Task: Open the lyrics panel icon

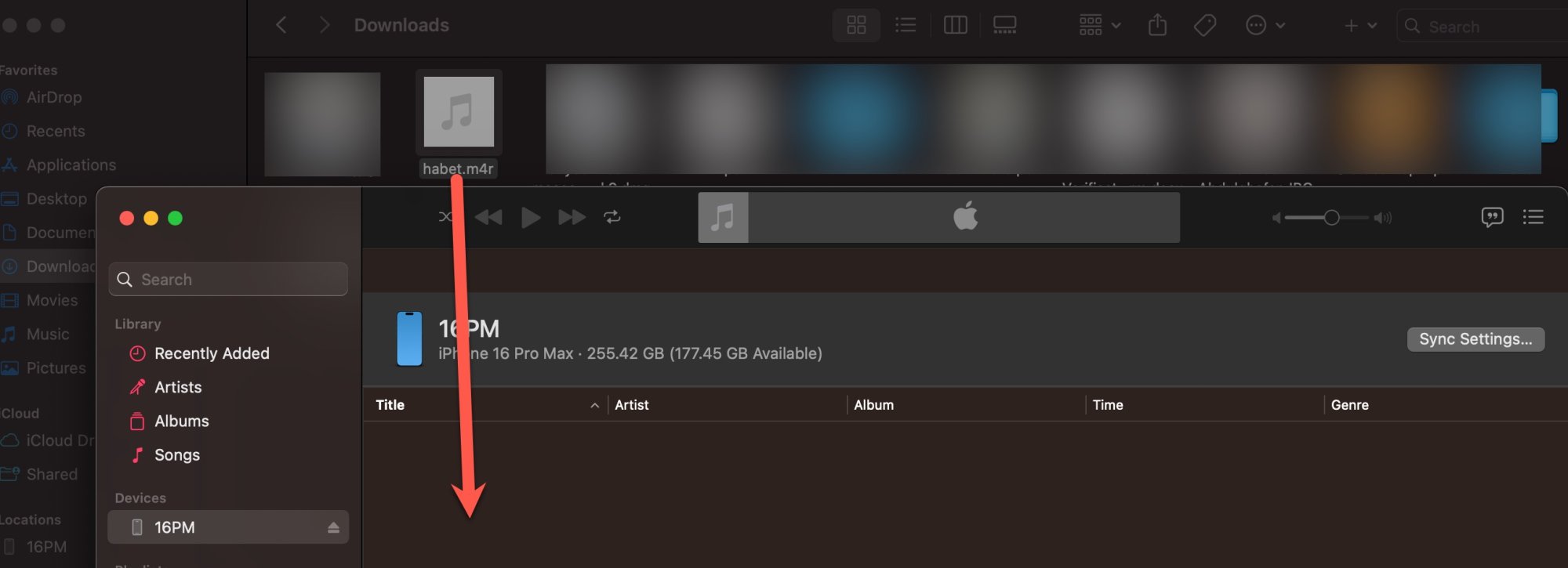Action: coord(1492,217)
